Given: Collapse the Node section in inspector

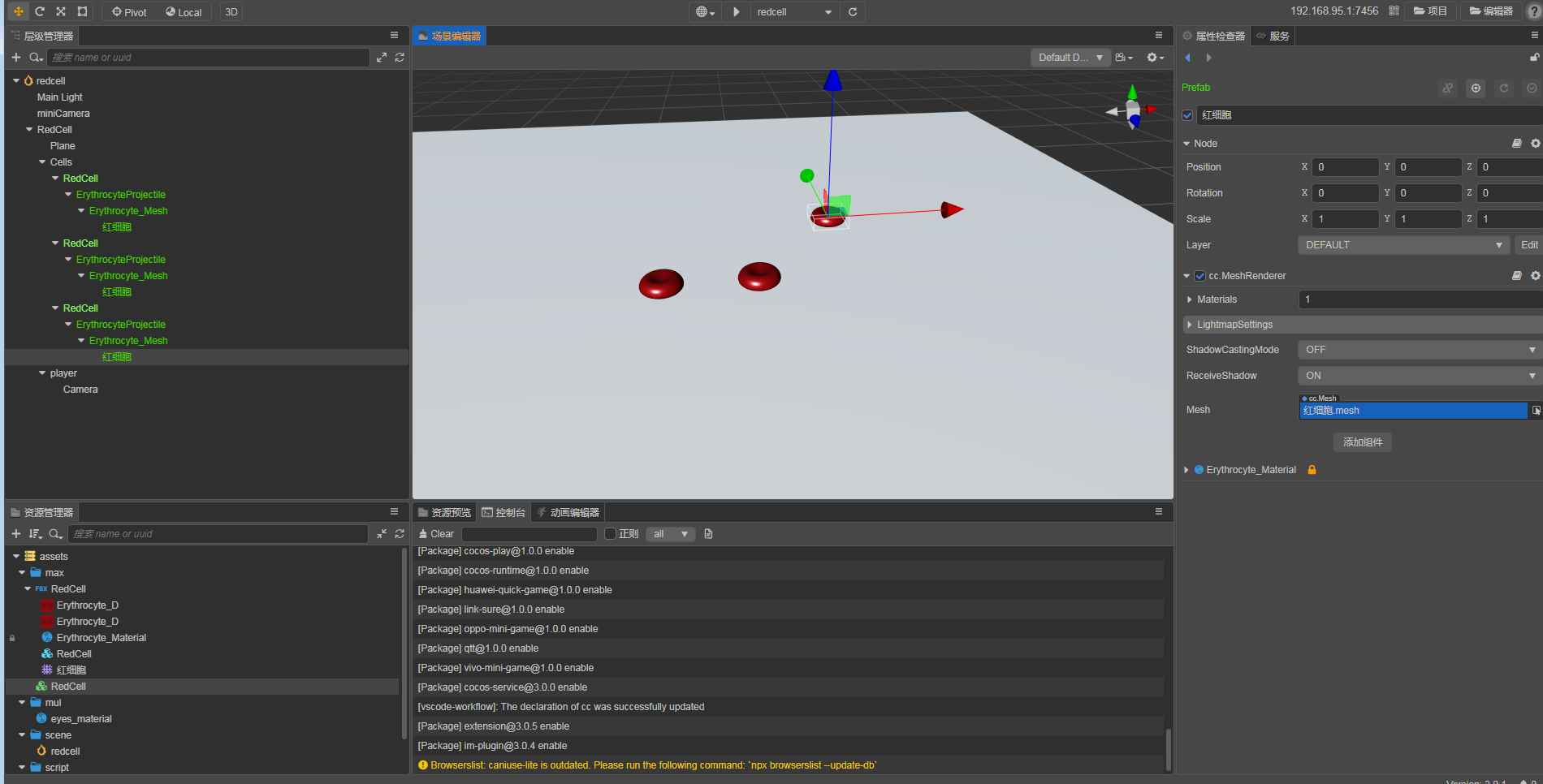Looking at the screenshot, I should coord(1186,144).
